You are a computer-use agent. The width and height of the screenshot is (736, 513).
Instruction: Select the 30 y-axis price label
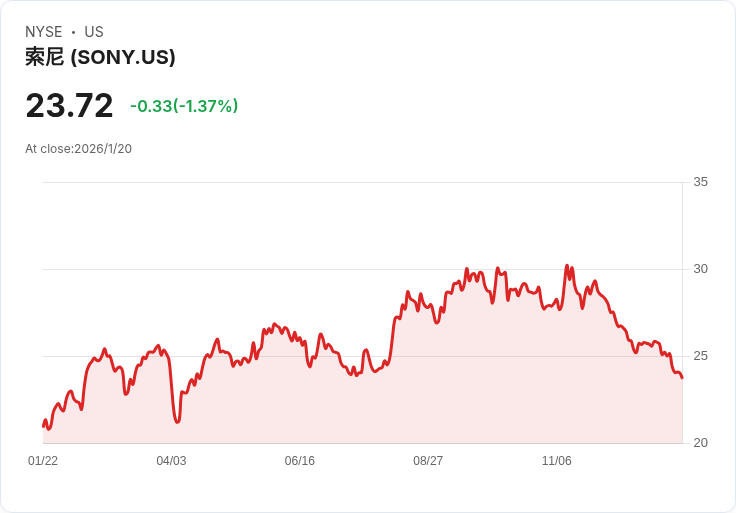tap(700, 269)
